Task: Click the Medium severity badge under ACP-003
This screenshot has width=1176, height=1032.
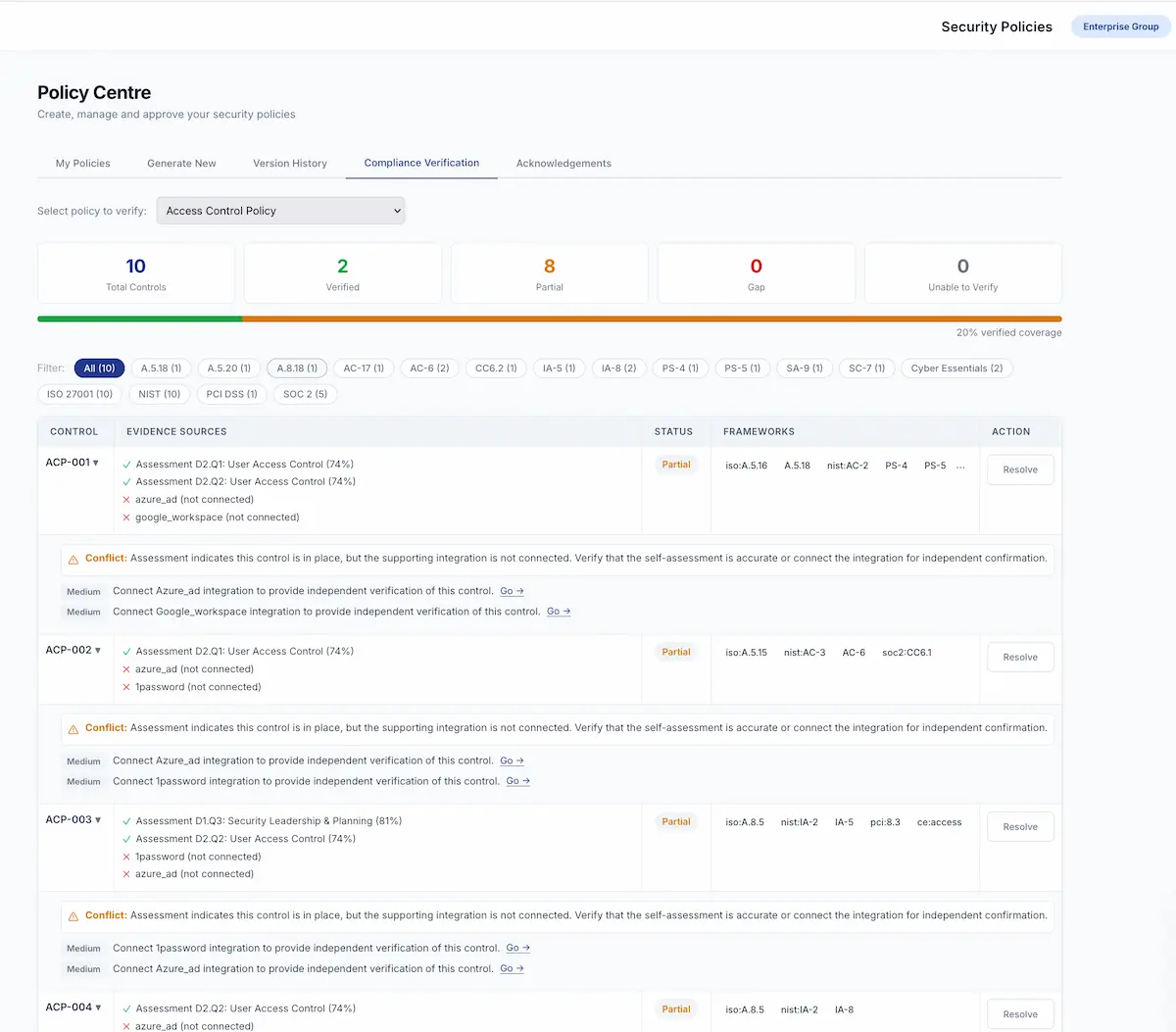Action: [x=83, y=948]
